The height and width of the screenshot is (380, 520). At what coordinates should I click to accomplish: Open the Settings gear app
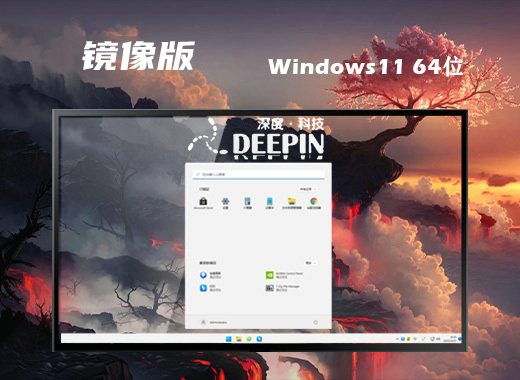click(x=225, y=203)
